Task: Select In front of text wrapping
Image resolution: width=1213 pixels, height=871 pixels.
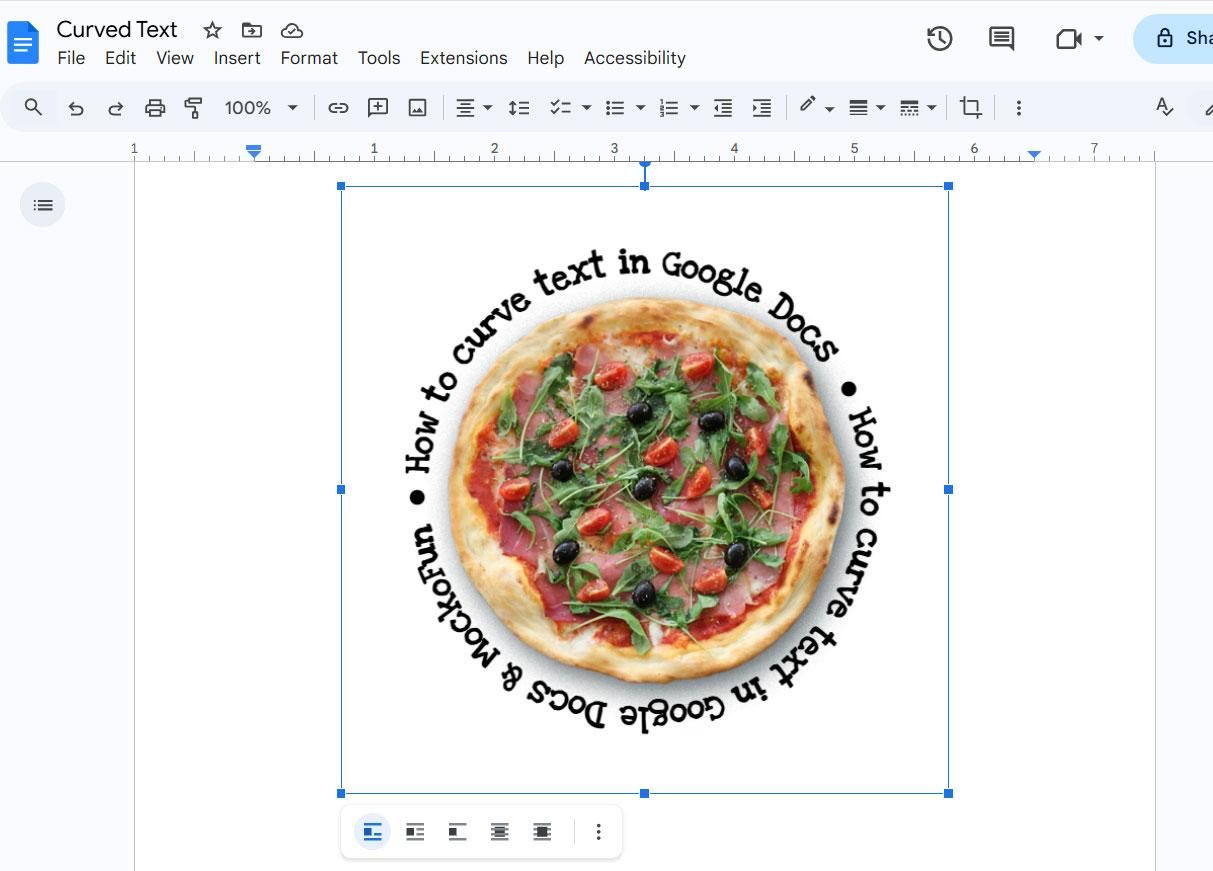Action: [x=542, y=831]
